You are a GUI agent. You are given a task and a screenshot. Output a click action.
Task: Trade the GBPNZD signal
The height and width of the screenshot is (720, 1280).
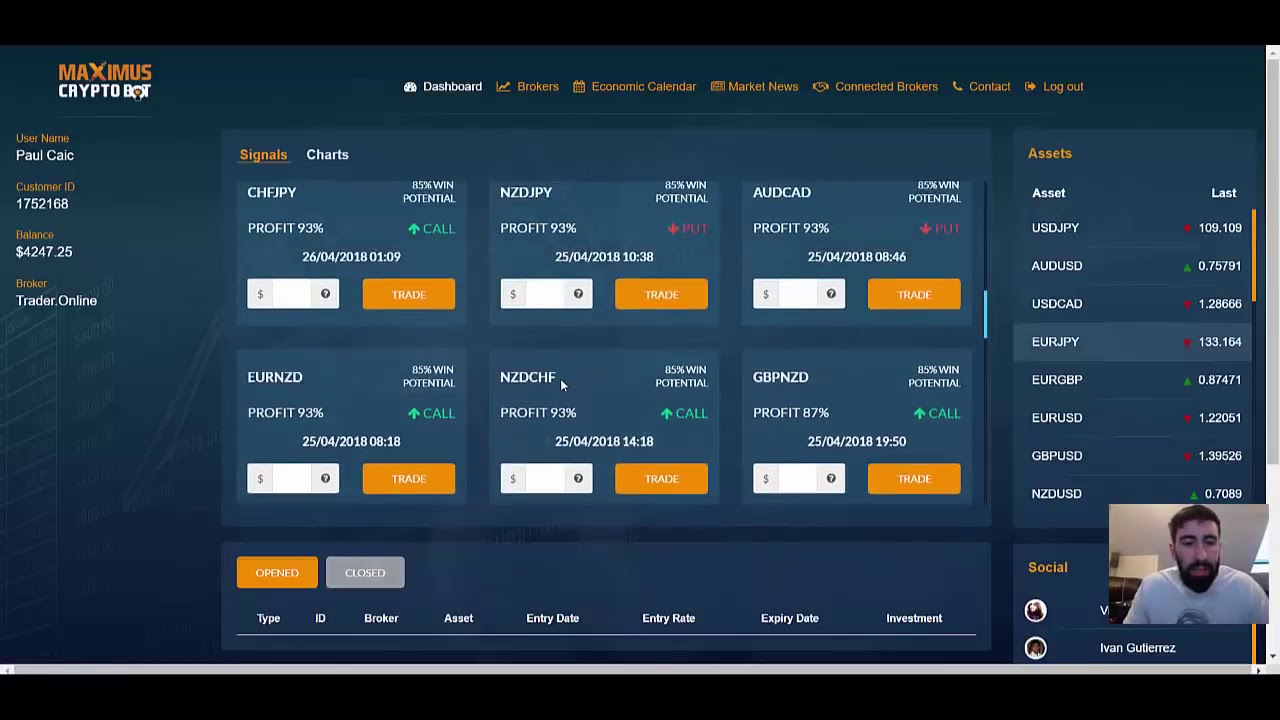click(914, 479)
